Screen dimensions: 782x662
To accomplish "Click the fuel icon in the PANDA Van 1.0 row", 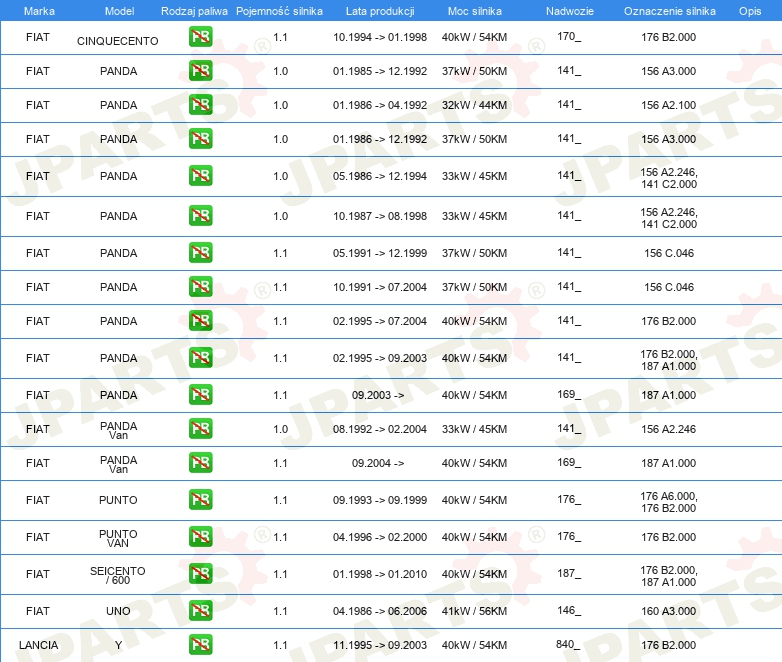I will click(200, 429).
